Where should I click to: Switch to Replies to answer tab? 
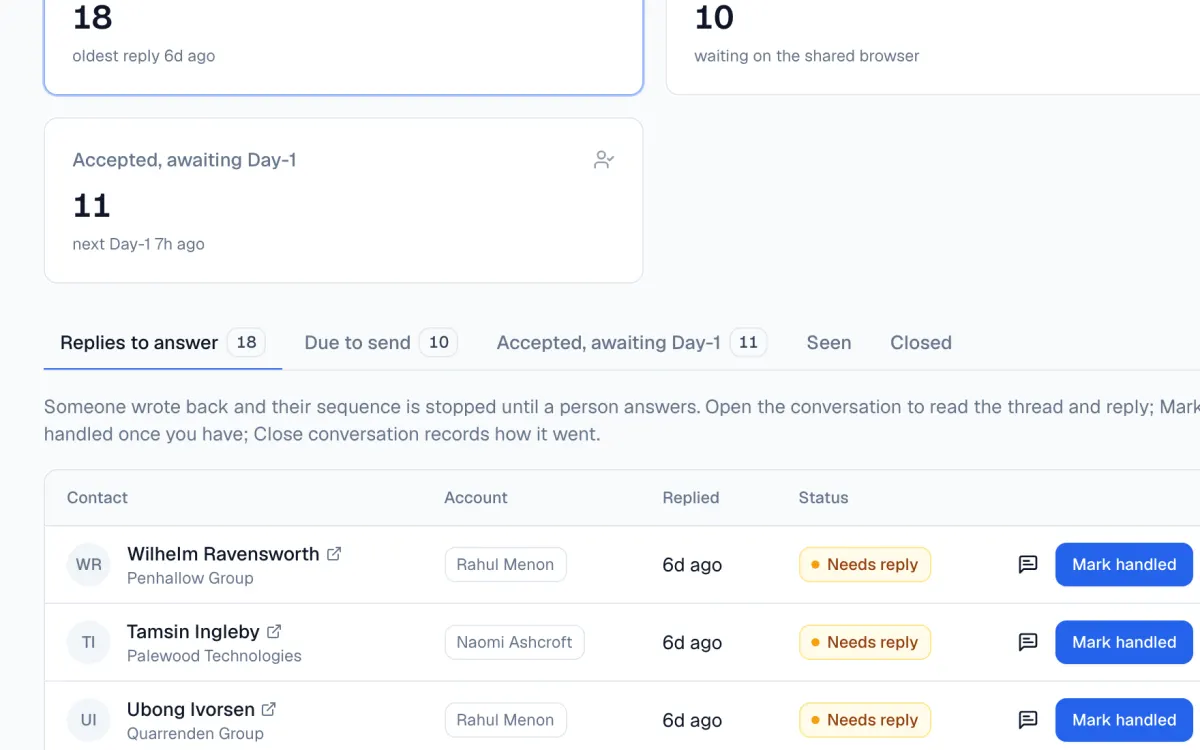pos(163,343)
